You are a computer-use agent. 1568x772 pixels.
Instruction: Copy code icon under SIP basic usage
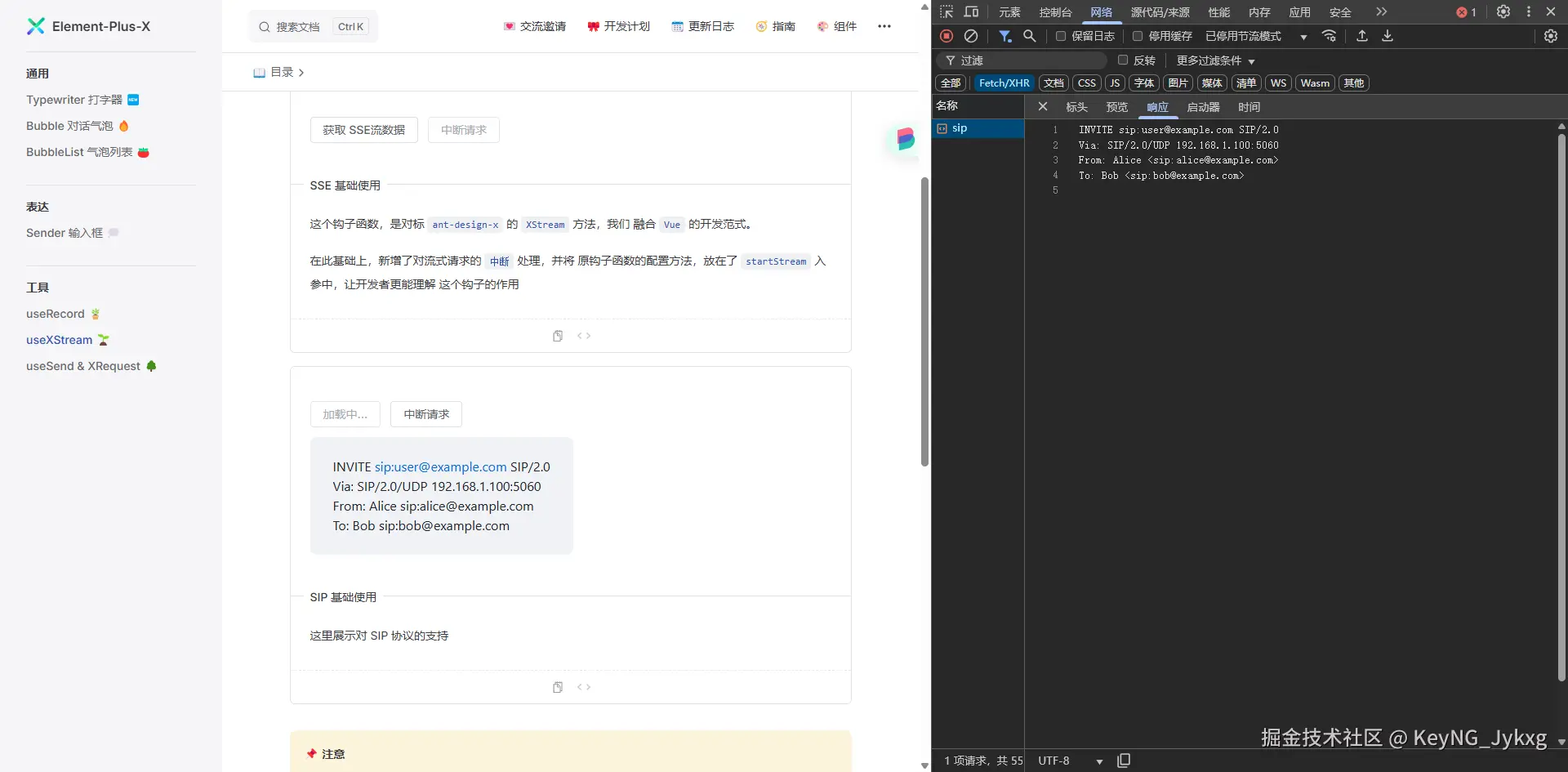pyautogui.click(x=558, y=687)
